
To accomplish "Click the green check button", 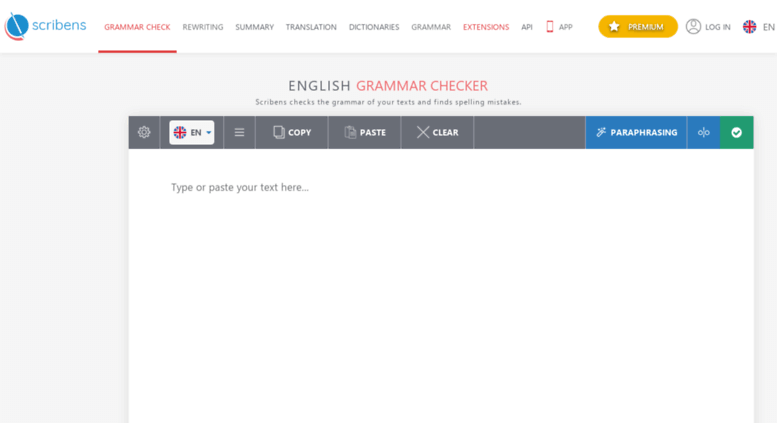I will click(x=736, y=132).
